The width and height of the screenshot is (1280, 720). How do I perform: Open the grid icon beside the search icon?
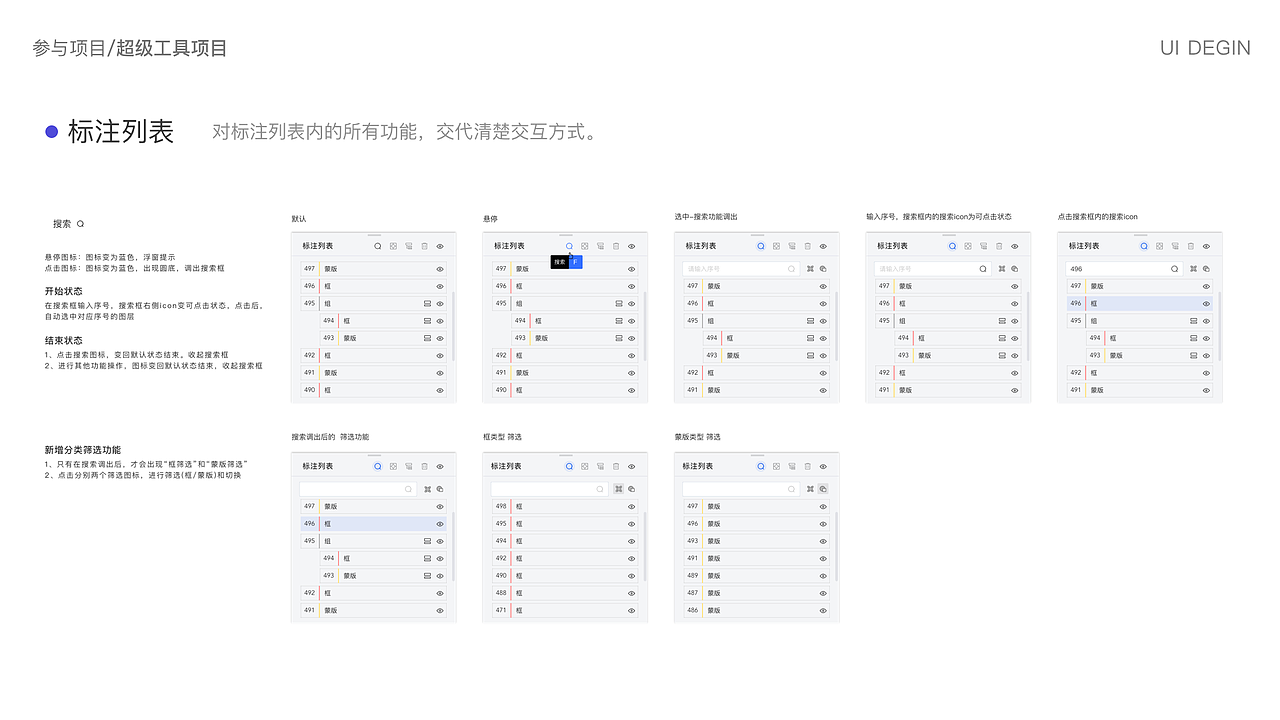[x=392, y=246]
